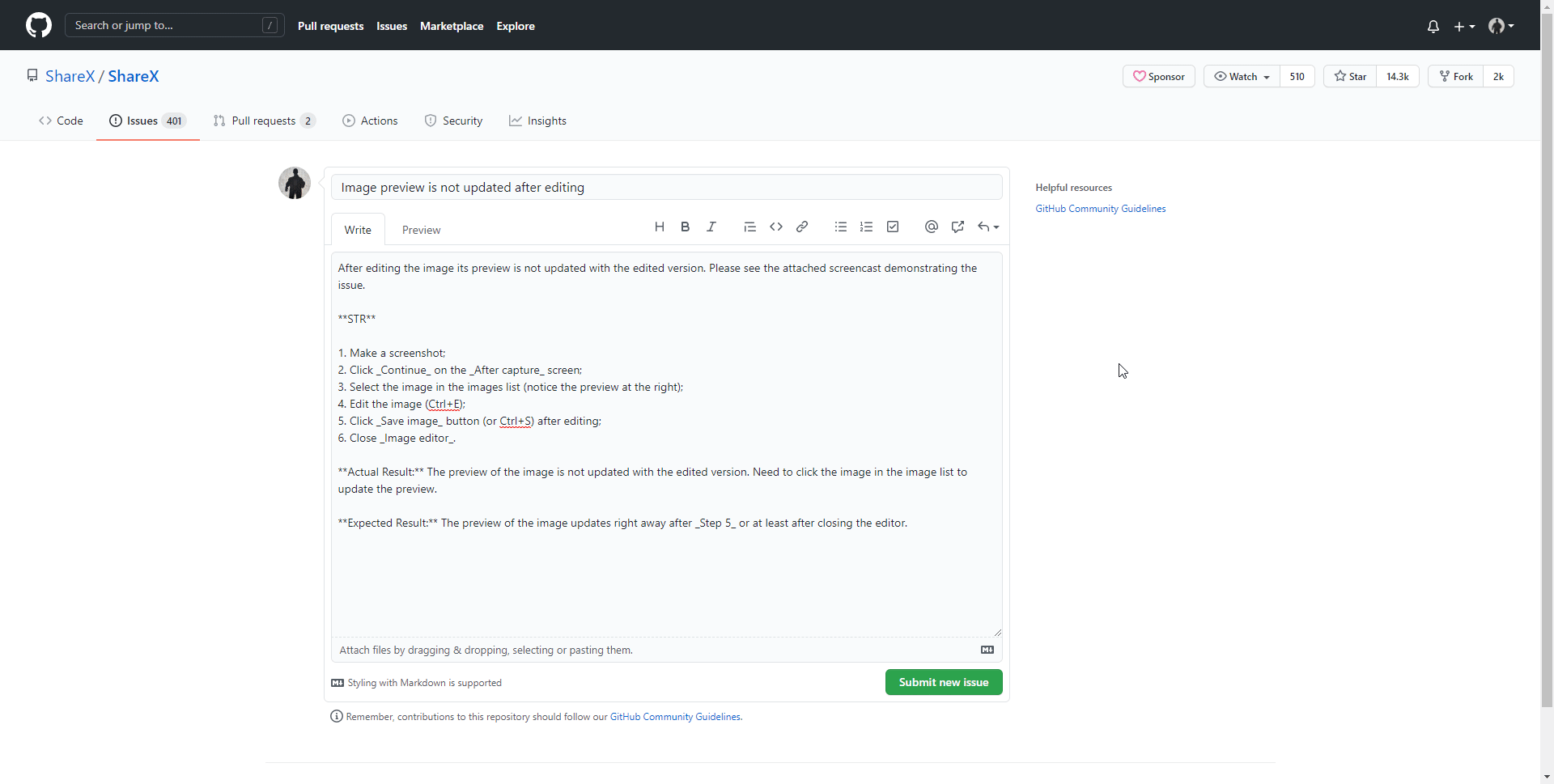This screenshot has width=1554, height=784.
Task: View the 14.3k stargazers count
Action: 1398,76
